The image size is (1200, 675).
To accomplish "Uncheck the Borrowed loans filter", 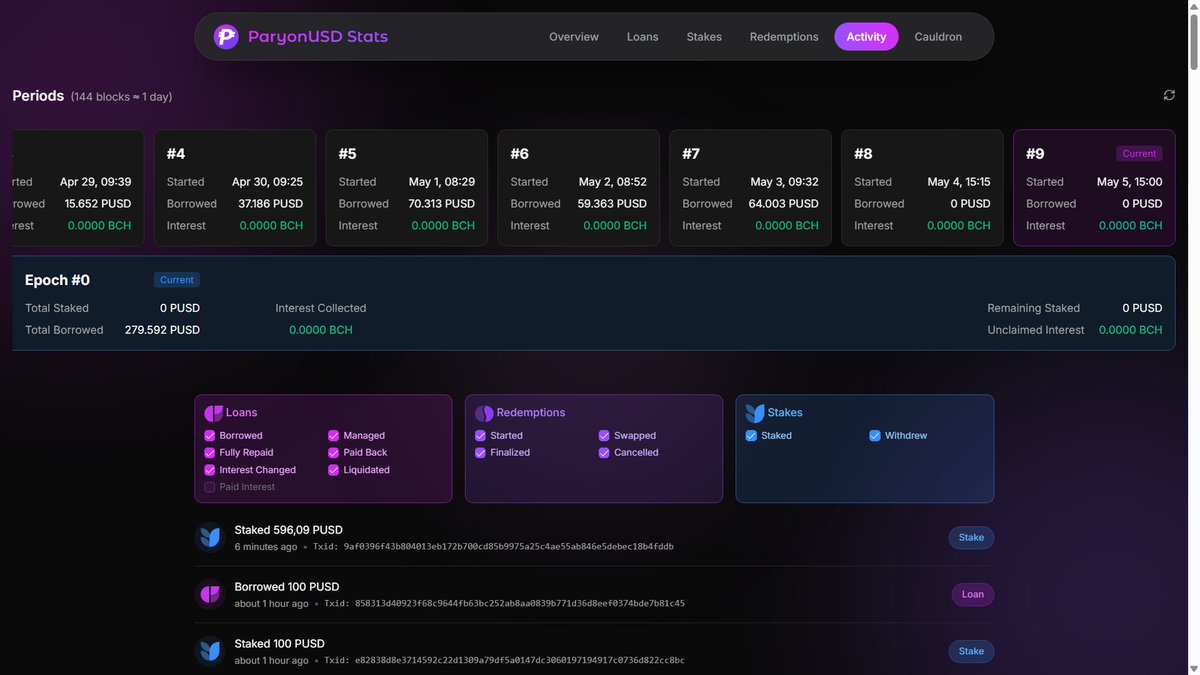I will pyautogui.click(x=210, y=436).
